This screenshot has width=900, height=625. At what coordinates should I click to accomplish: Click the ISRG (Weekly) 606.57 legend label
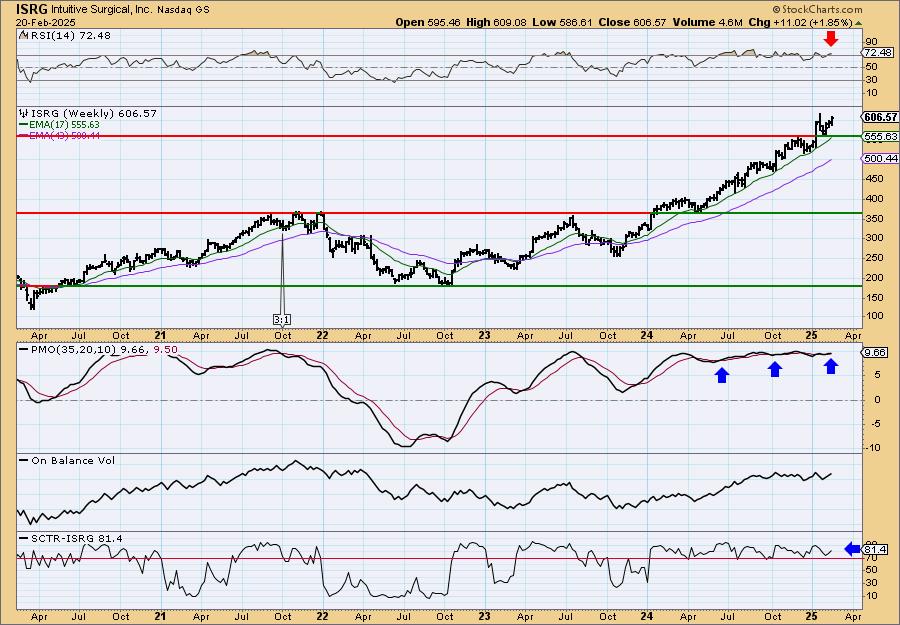[93, 114]
